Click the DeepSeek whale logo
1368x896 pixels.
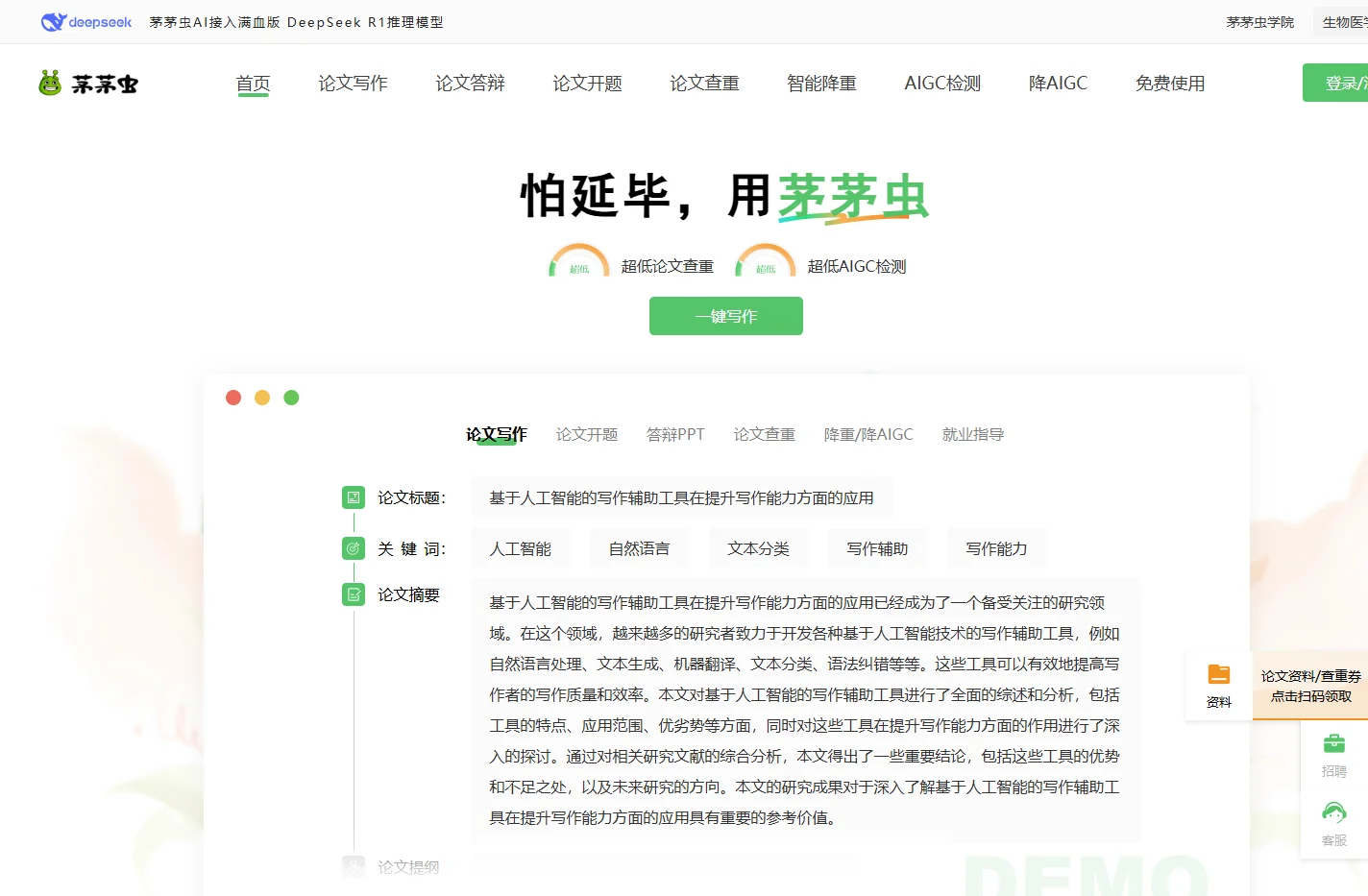tap(86, 22)
